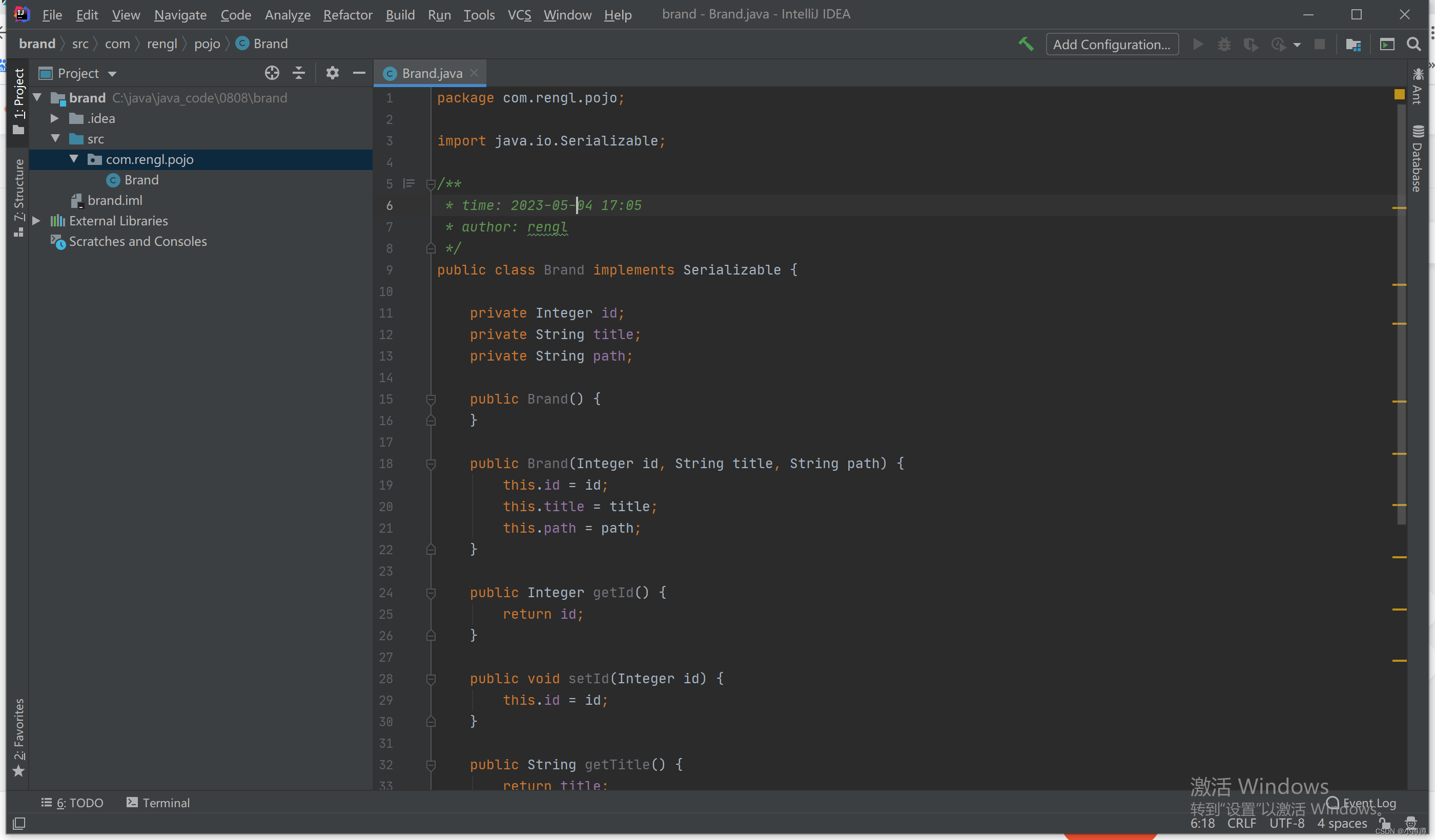Click the Add Configuration button

pos(1112,45)
